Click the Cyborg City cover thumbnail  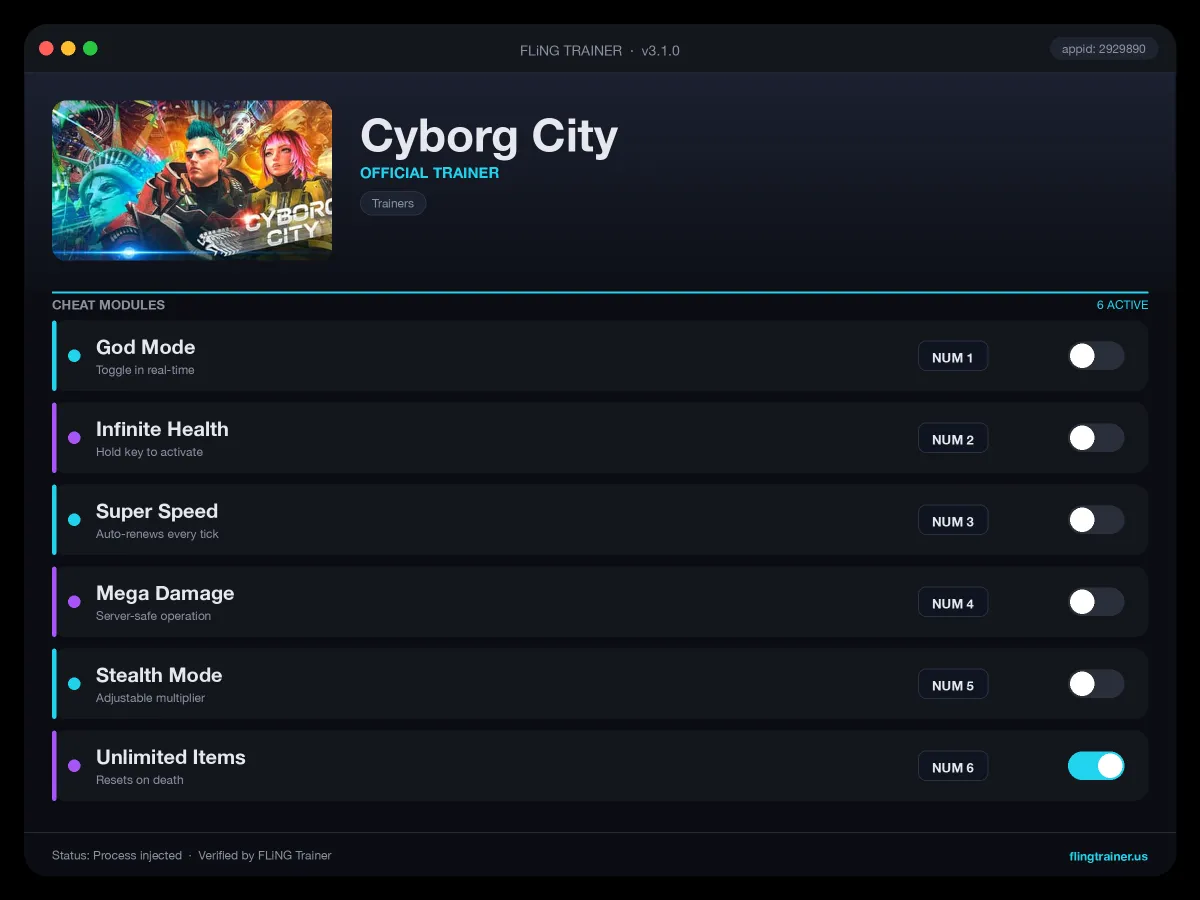[x=192, y=180]
